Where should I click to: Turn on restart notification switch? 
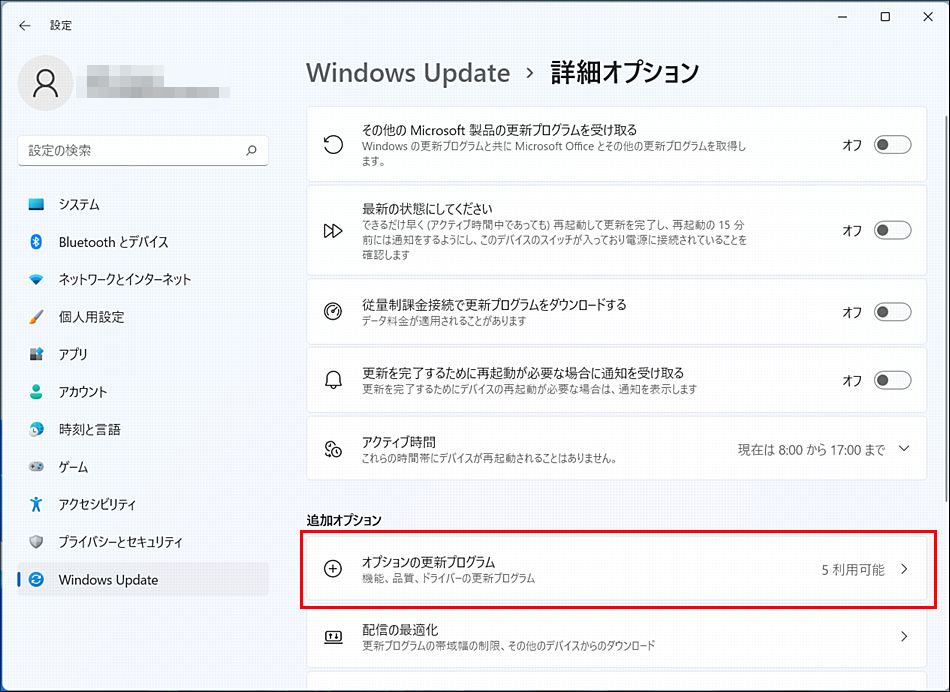click(892, 381)
